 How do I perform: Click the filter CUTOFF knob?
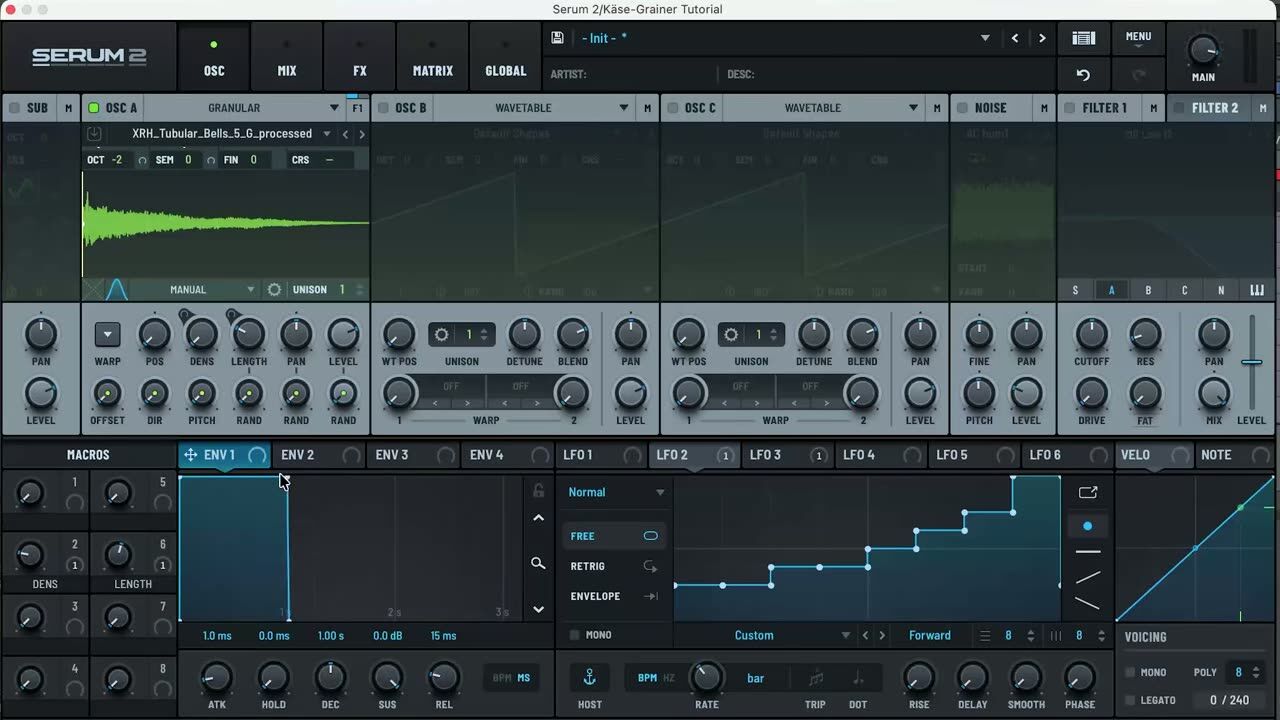coord(1092,334)
